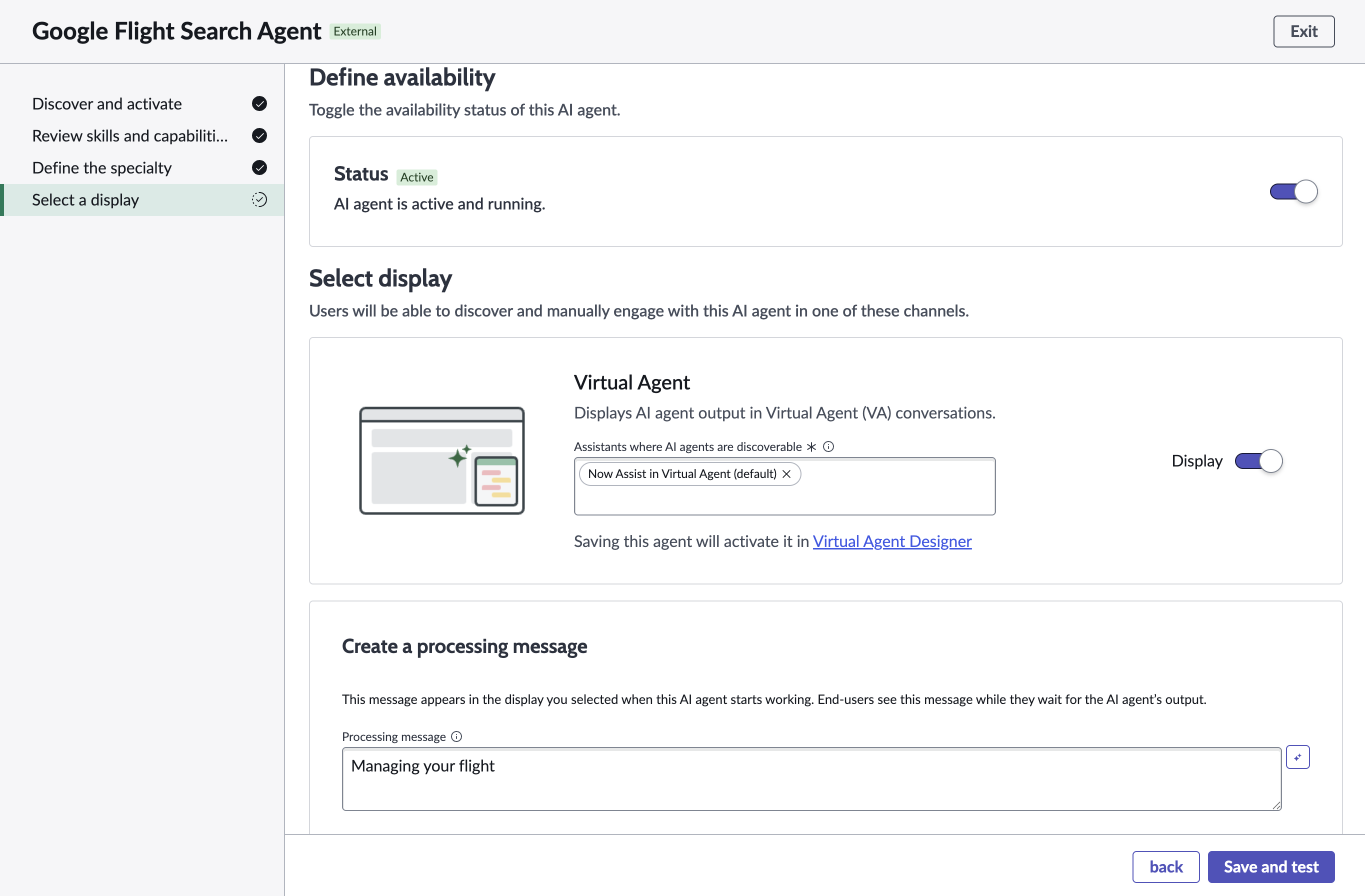Click the Select display heading

tap(380, 279)
